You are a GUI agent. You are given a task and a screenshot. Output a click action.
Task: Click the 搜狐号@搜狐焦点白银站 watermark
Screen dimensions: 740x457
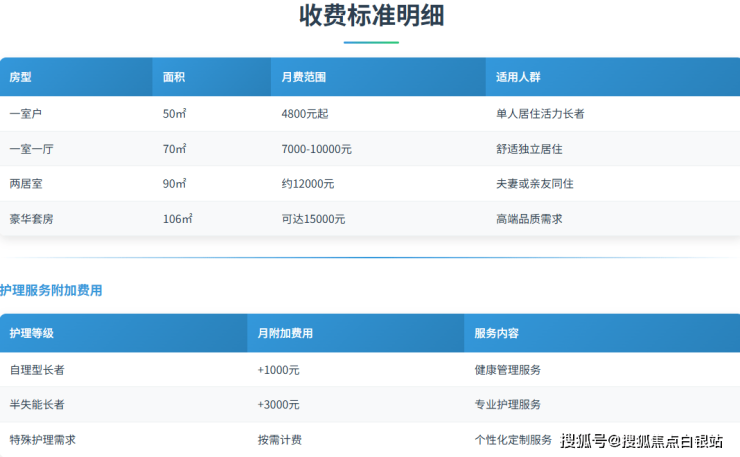(x=646, y=441)
